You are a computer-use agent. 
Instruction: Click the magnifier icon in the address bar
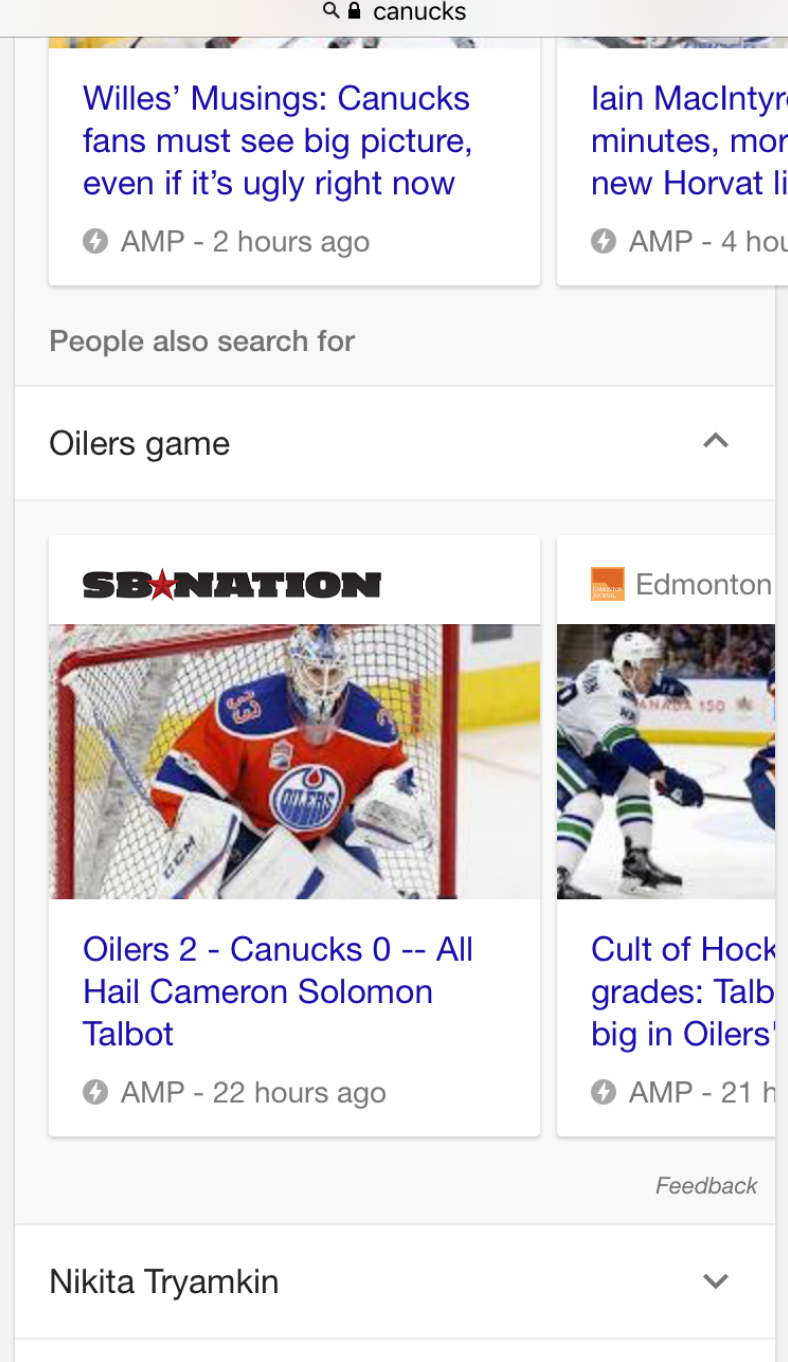pyautogui.click(x=331, y=11)
